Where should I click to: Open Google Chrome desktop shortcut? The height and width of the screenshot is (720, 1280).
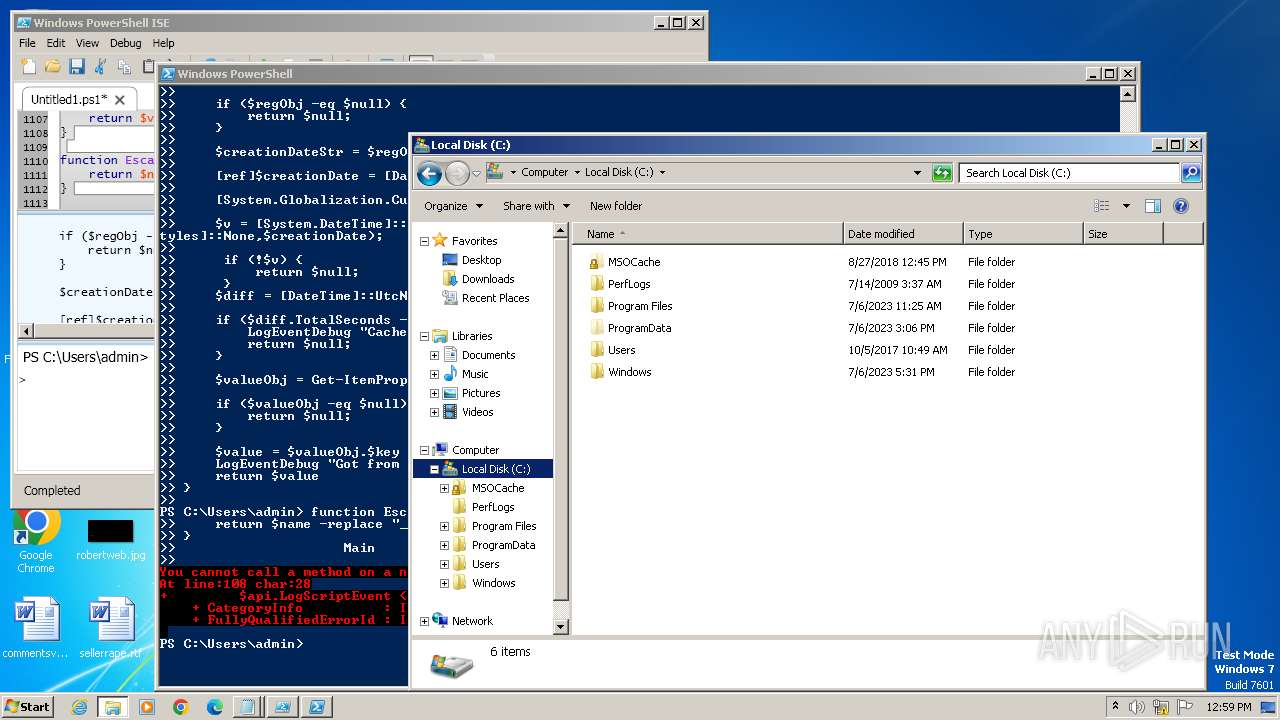(x=36, y=541)
